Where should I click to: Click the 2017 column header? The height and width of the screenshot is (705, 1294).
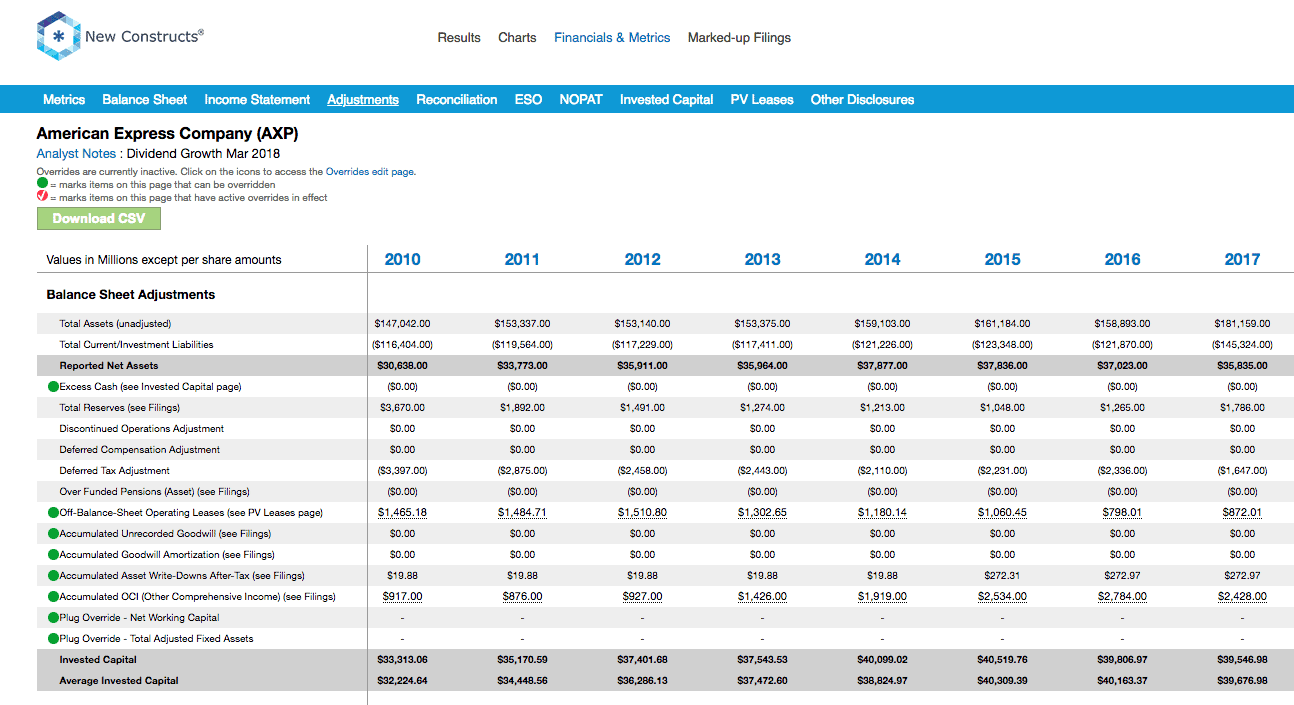[x=1242, y=260]
